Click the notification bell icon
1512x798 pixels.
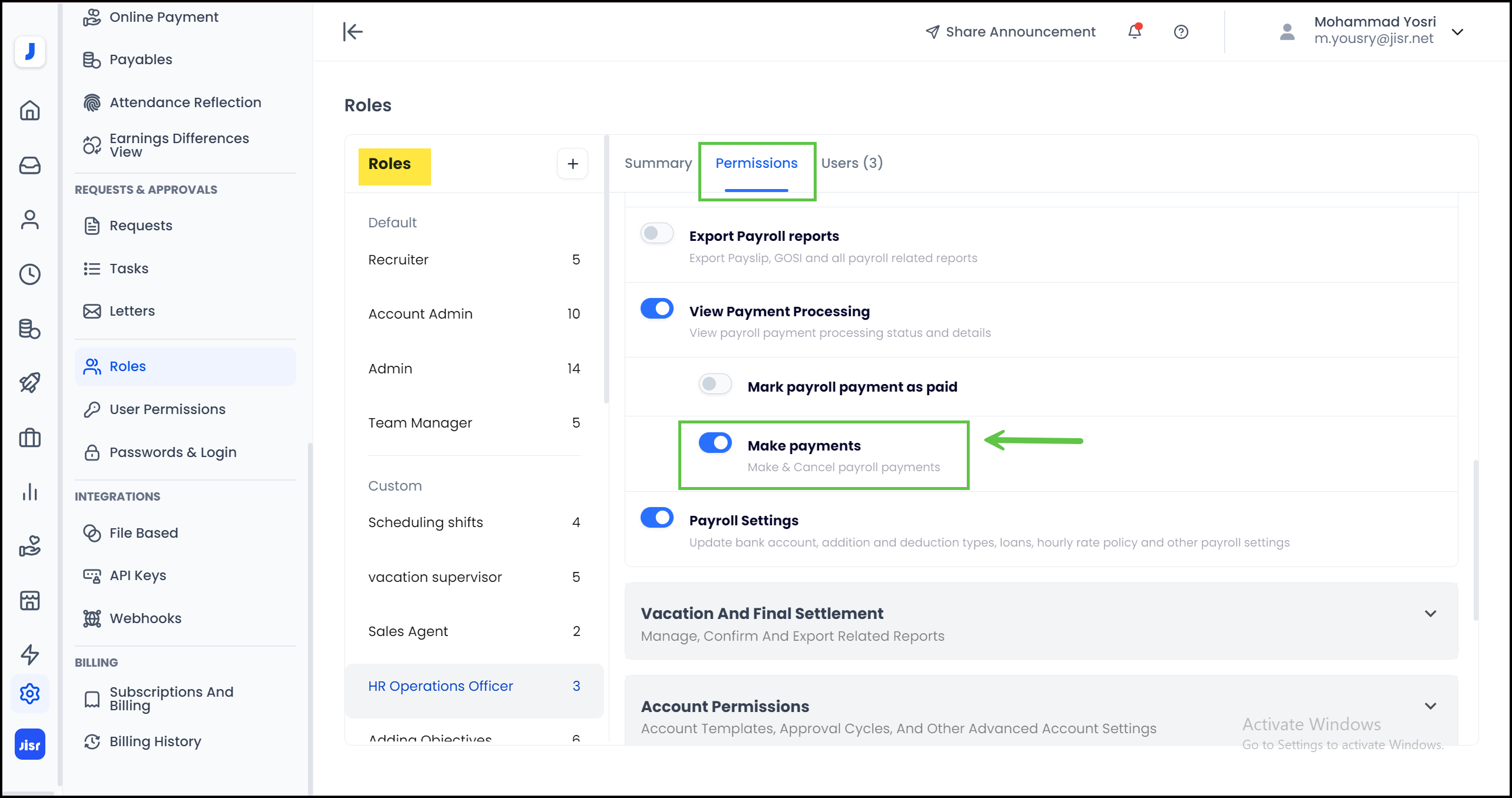pos(1134,32)
